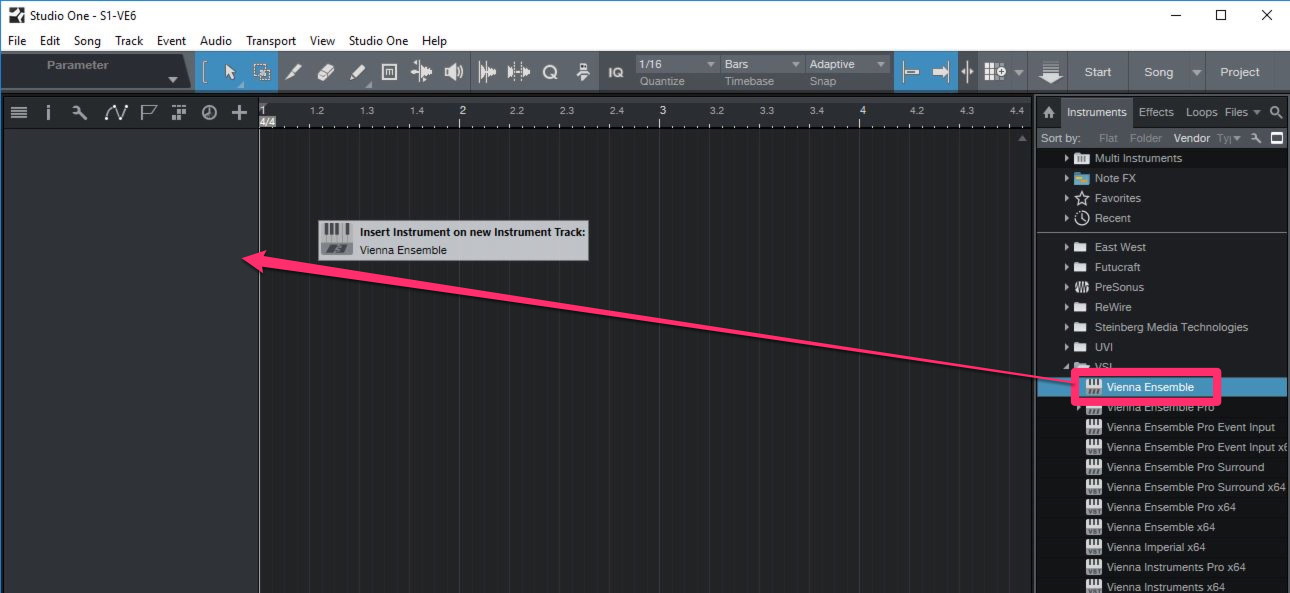Open the Song page dropdown arrow
This screenshot has width=1290, height=593.
point(1197,72)
